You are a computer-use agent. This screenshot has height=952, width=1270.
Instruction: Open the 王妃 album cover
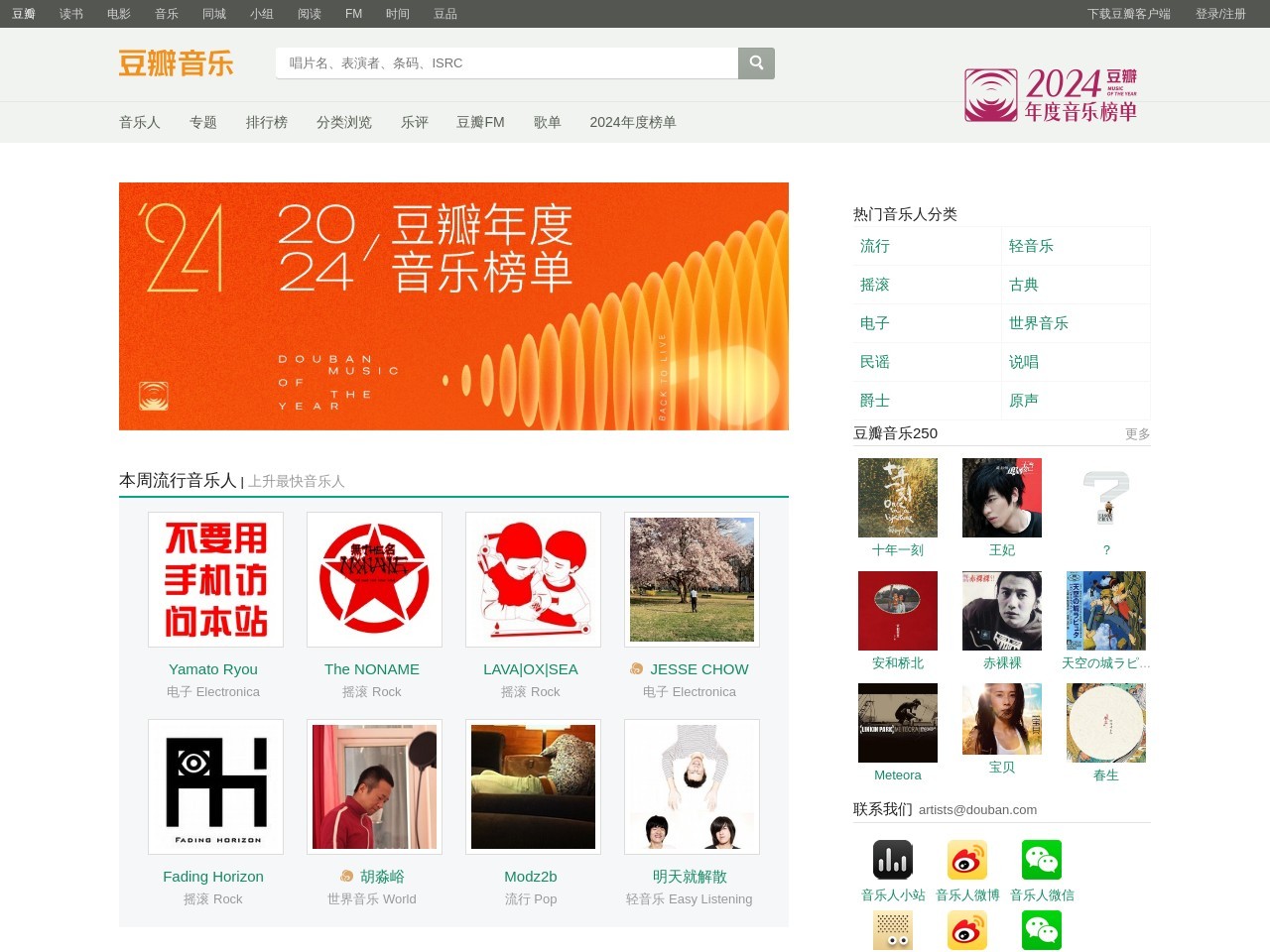(1002, 498)
